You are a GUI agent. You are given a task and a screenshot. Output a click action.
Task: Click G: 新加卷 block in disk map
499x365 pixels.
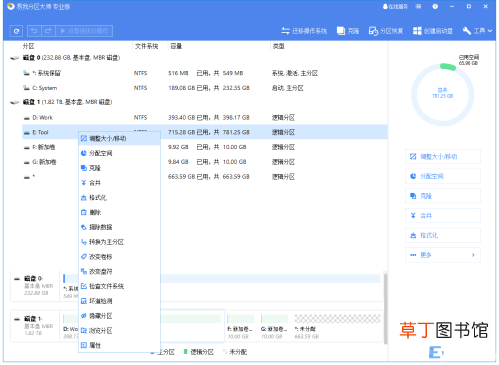(274, 326)
